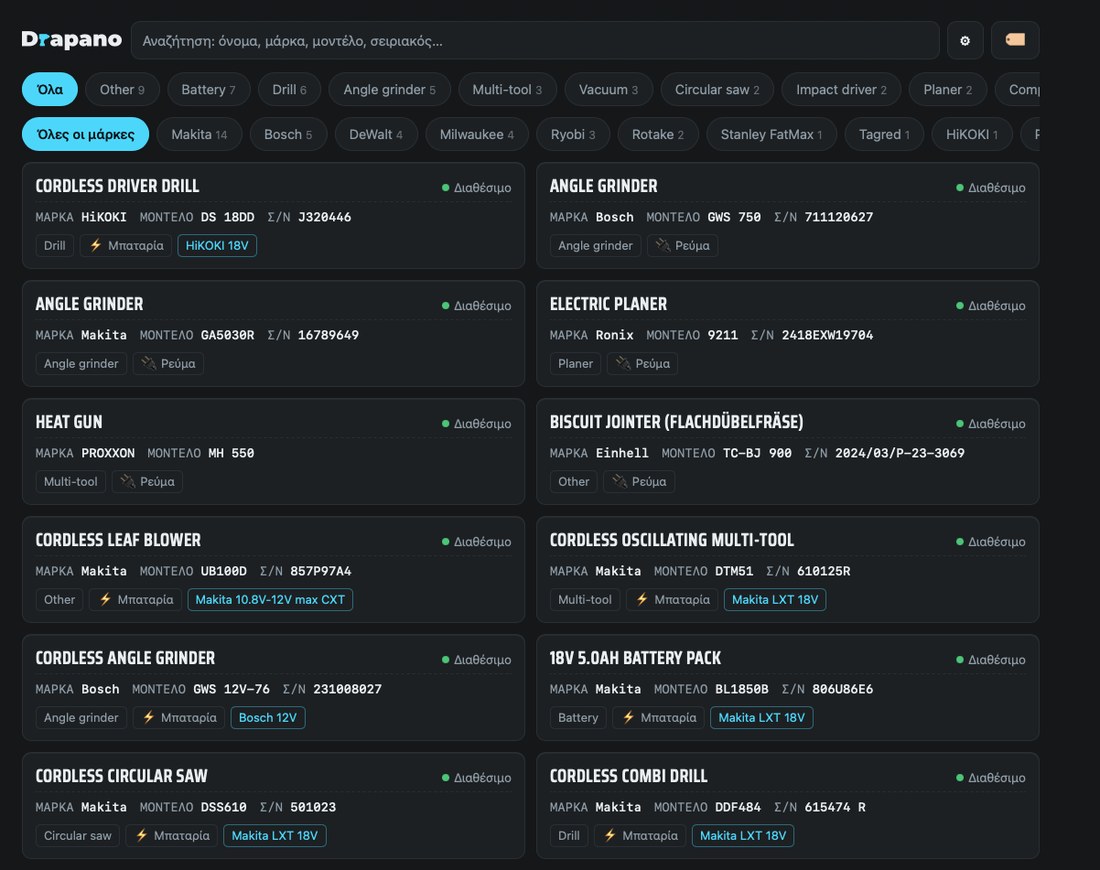The width and height of the screenshot is (1100, 870).
Task: Click Μπαταρία tag on Circular Saw card
Action: point(172,835)
